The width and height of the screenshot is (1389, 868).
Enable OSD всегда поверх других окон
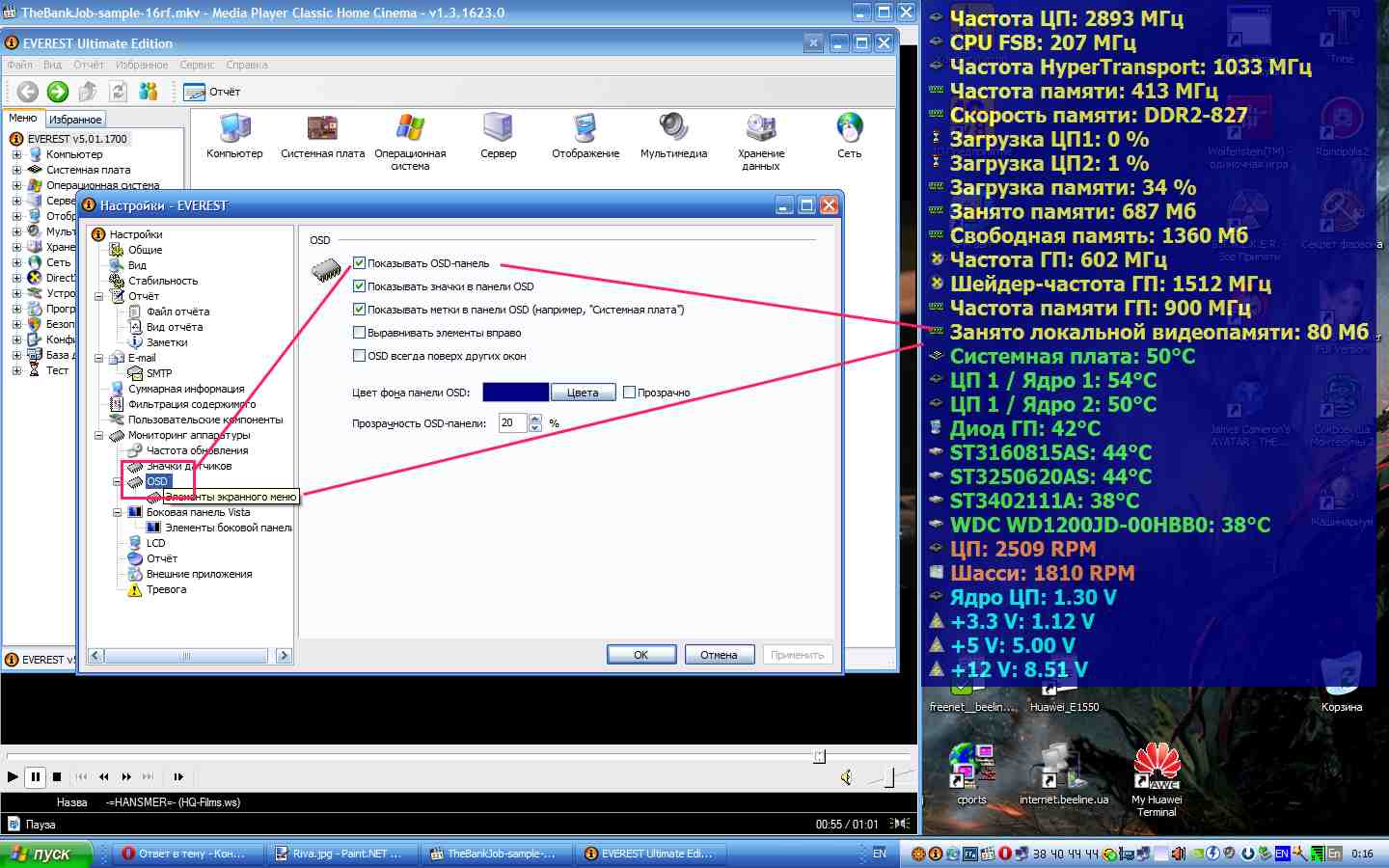pos(359,356)
